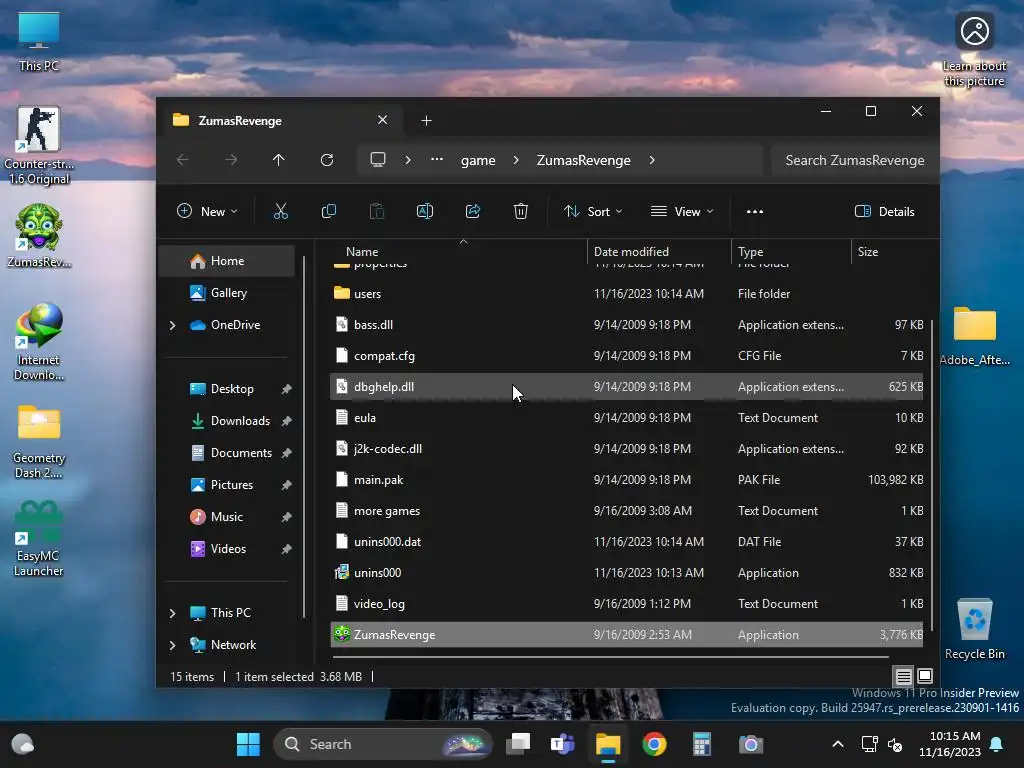Open Downloads in quick access

point(227,421)
